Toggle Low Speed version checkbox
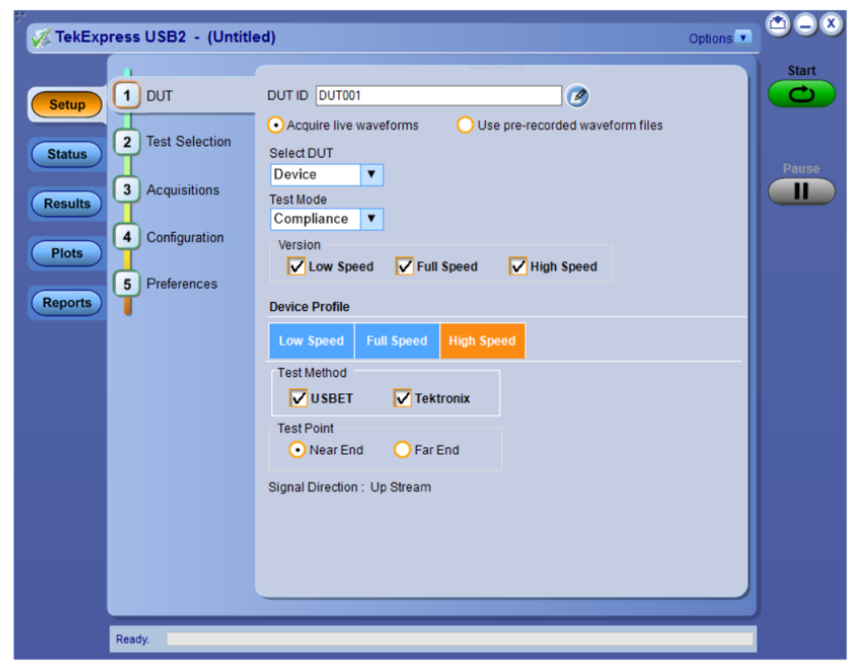The width and height of the screenshot is (859, 670). pyautogui.click(x=296, y=266)
